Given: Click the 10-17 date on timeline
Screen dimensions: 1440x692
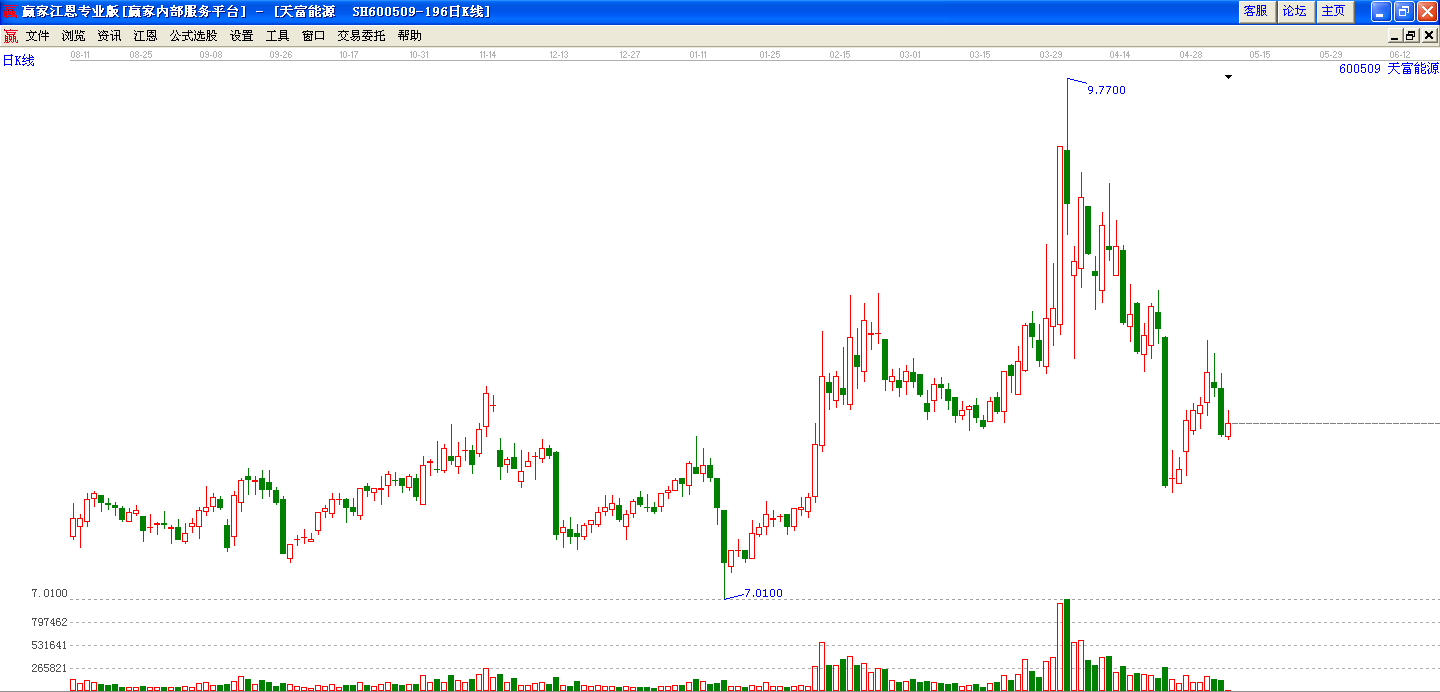Looking at the screenshot, I should click(349, 55).
